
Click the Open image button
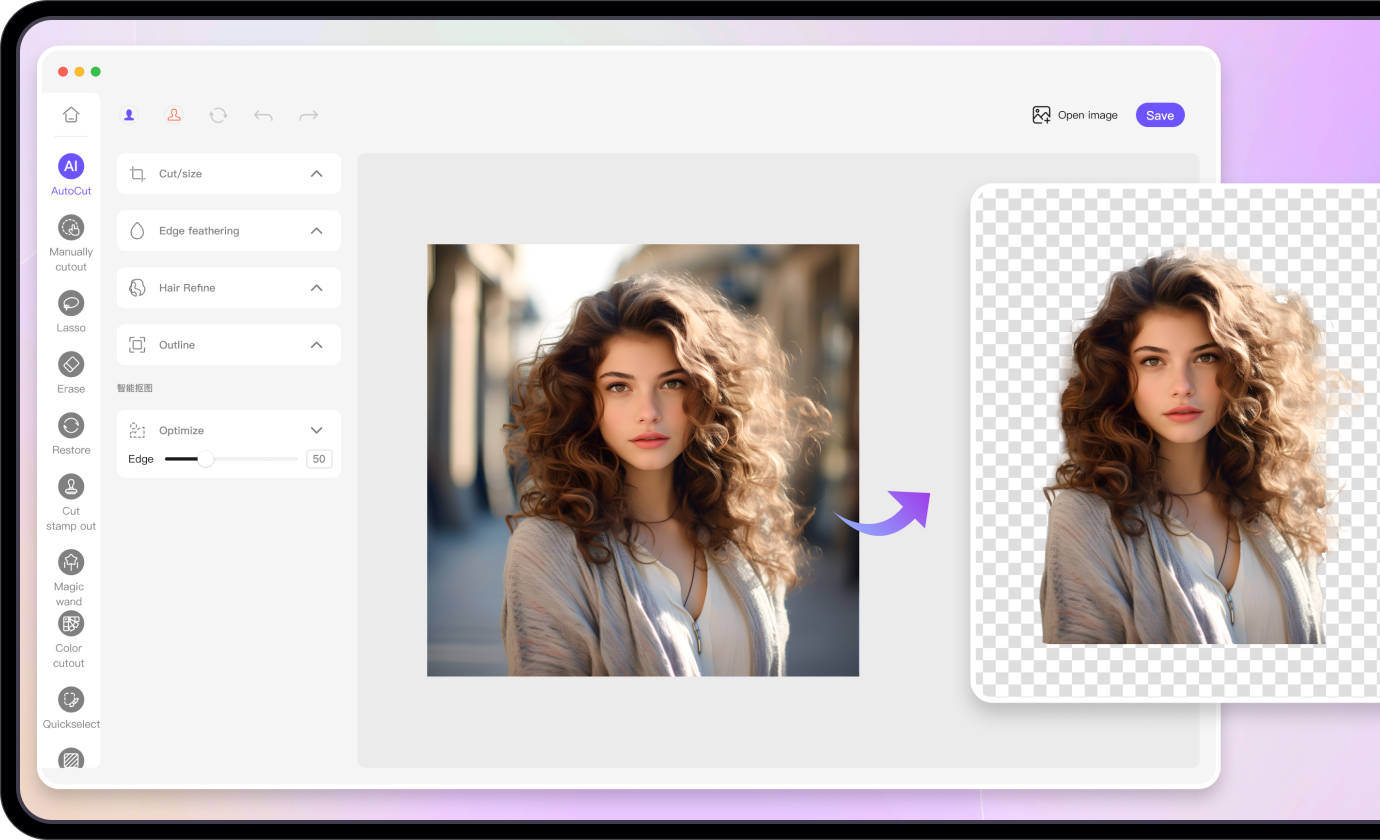pos(1075,115)
